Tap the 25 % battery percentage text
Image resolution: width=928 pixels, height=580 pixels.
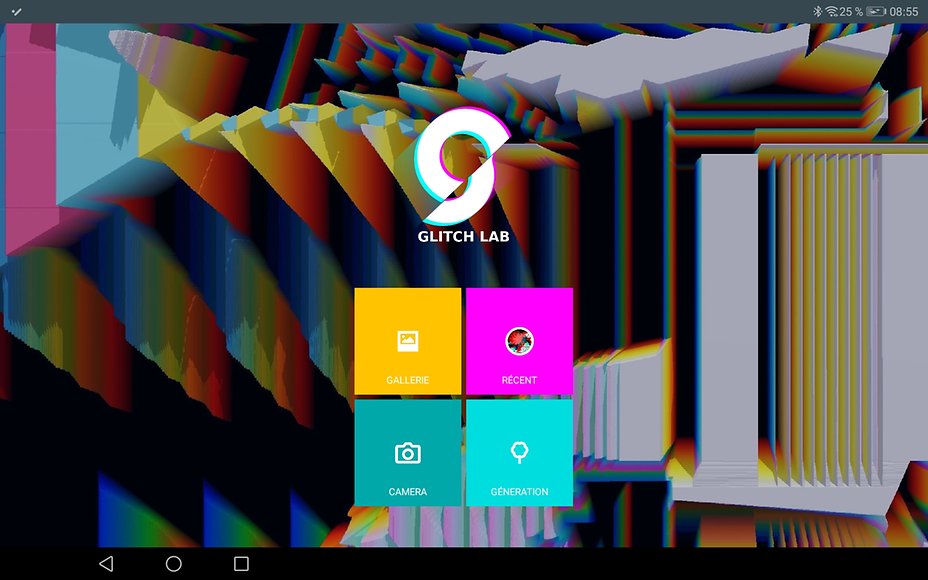click(851, 11)
